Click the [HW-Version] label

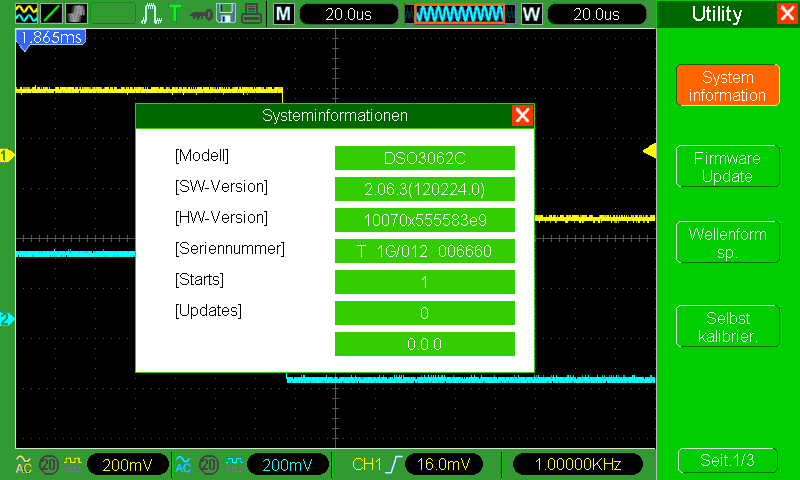coord(221,218)
